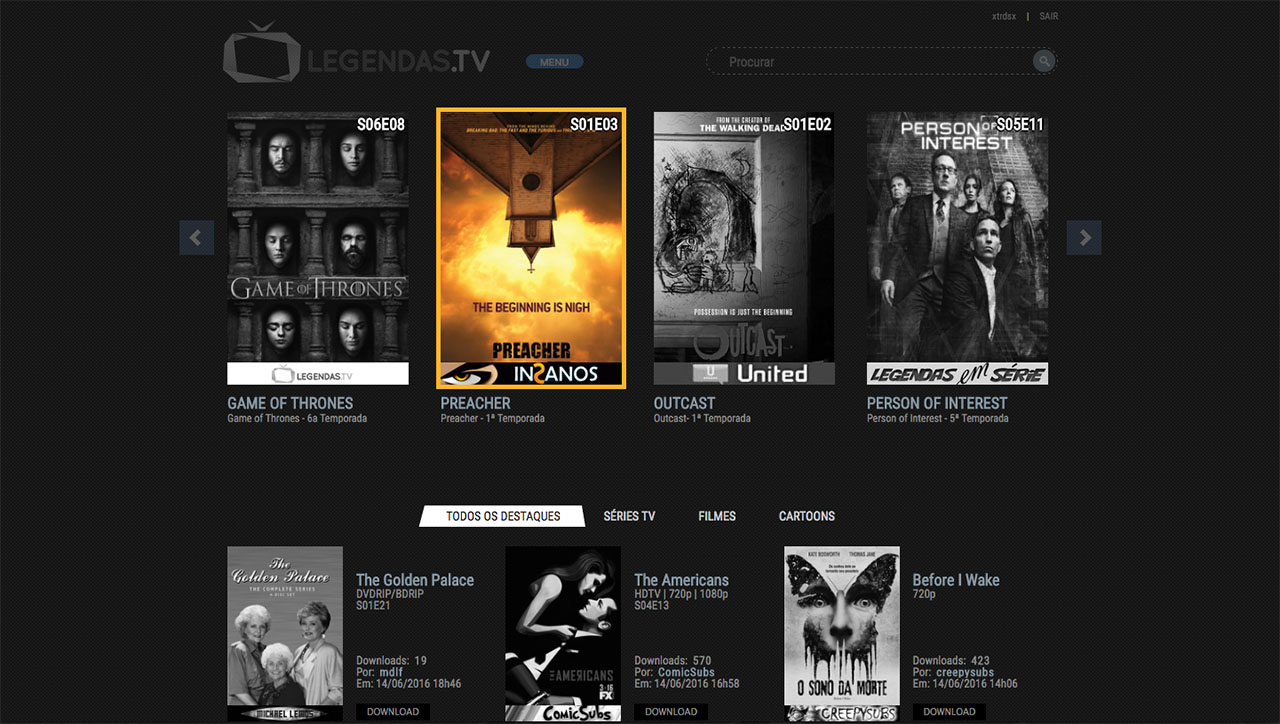Select TODOS OS DESTAQUES tab
The width and height of the screenshot is (1280, 724).
pyautogui.click(x=503, y=516)
